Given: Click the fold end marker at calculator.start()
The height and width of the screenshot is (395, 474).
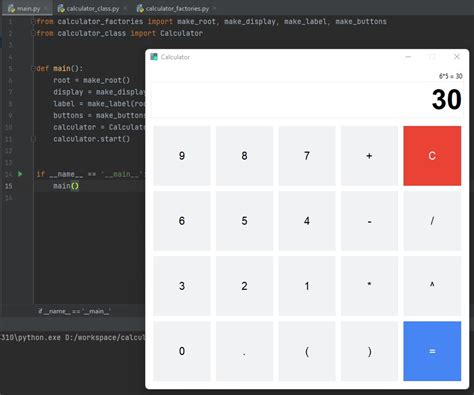Looking at the screenshot, I should 33,139.
